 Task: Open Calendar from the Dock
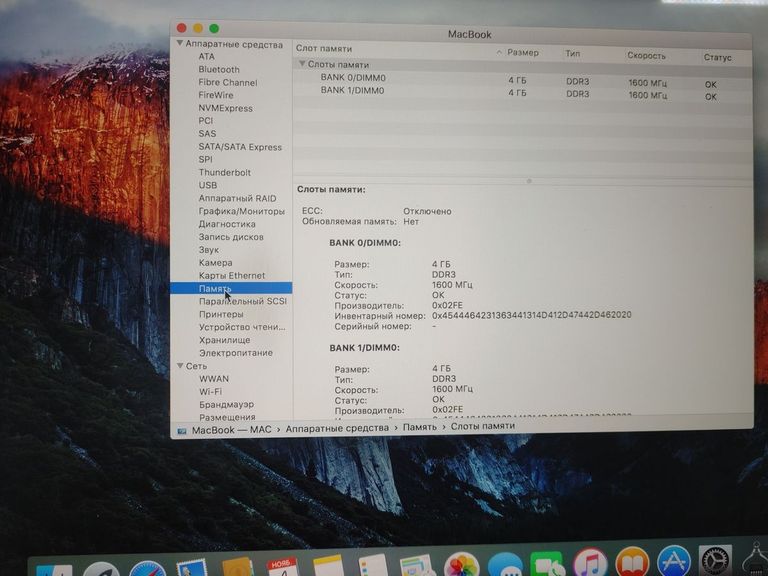point(282,566)
